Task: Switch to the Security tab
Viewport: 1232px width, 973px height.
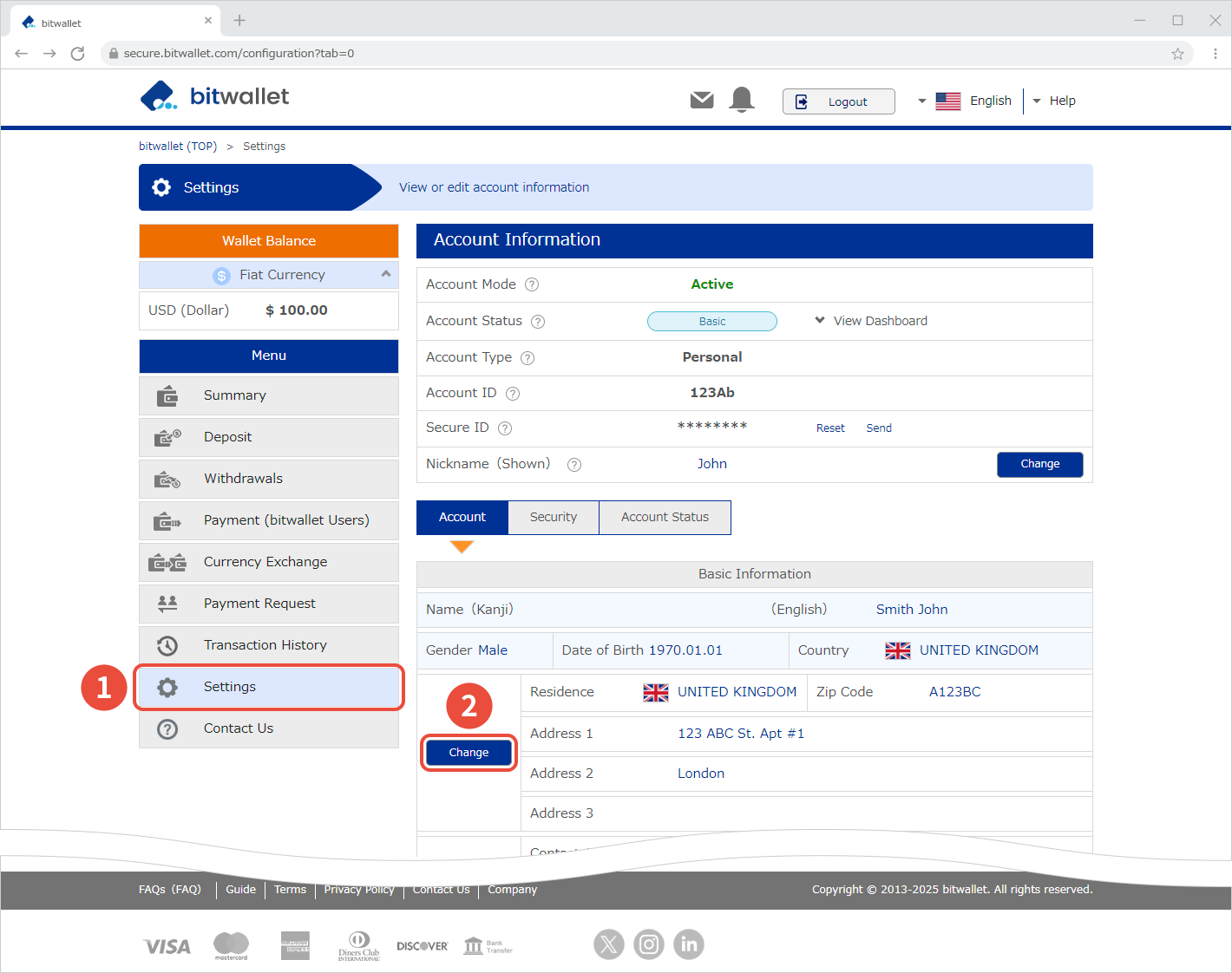Action: (553, 517)
